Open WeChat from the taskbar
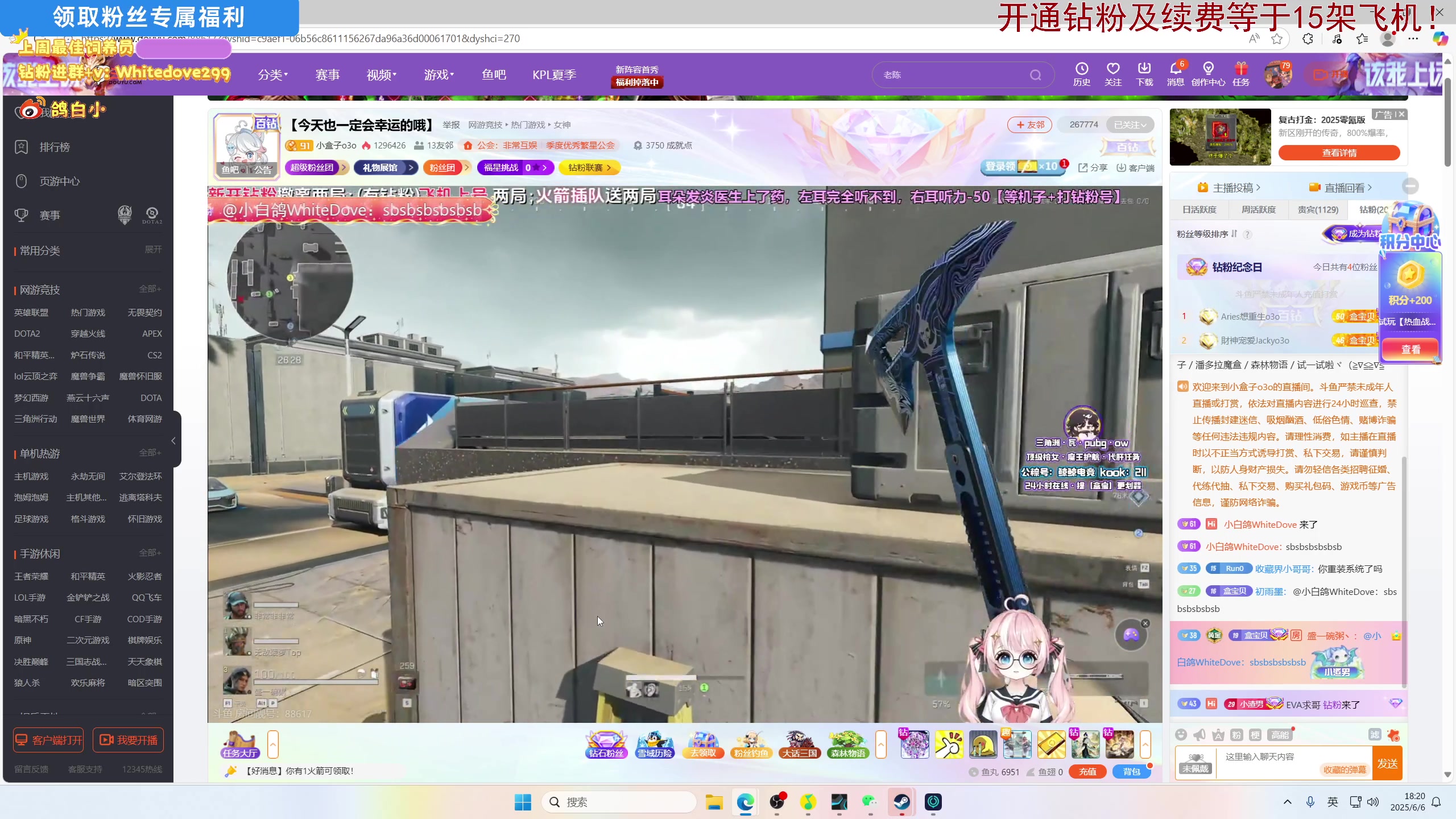Image resolution: width=1456 pixels, height=819 pixels. (x=870, y=802)
